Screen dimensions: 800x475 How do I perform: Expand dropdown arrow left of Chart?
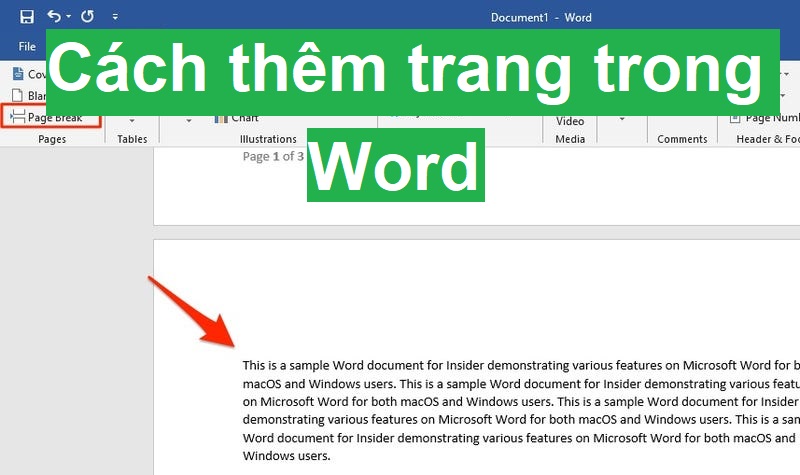click(x=188, y=120)
